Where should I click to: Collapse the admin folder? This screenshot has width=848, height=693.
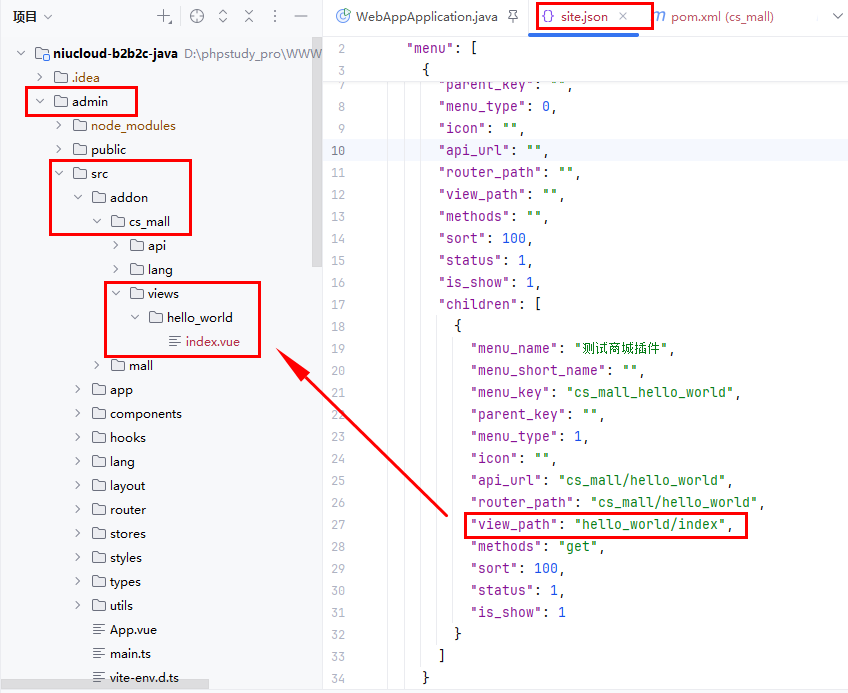click(40, 101)
